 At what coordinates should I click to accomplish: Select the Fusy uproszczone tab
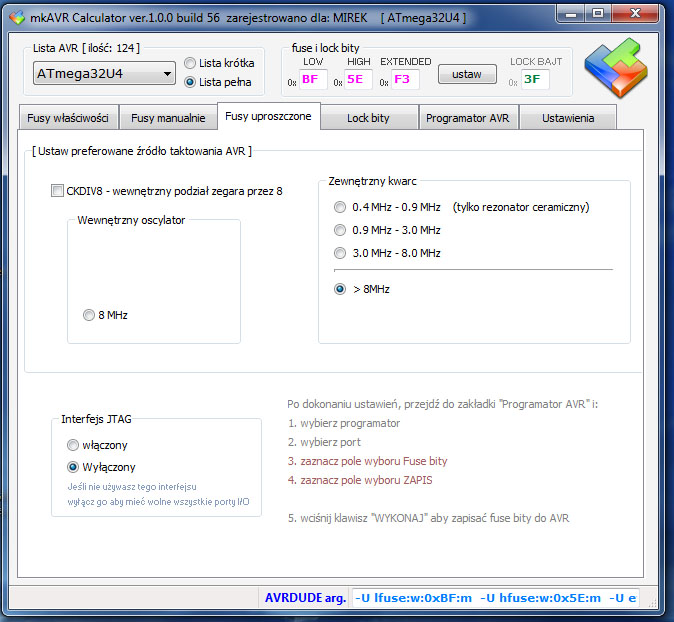coord(269,116)
